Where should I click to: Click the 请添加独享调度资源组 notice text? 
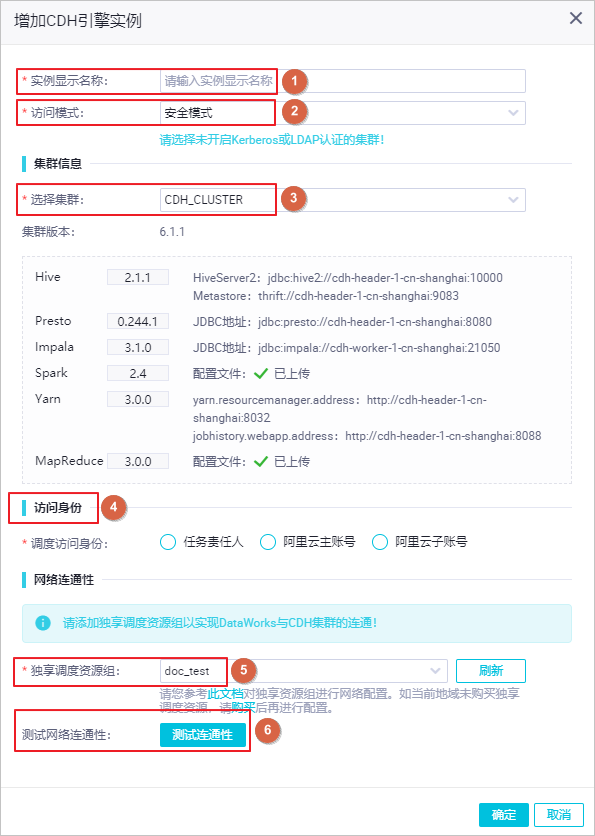coord(220,623)
